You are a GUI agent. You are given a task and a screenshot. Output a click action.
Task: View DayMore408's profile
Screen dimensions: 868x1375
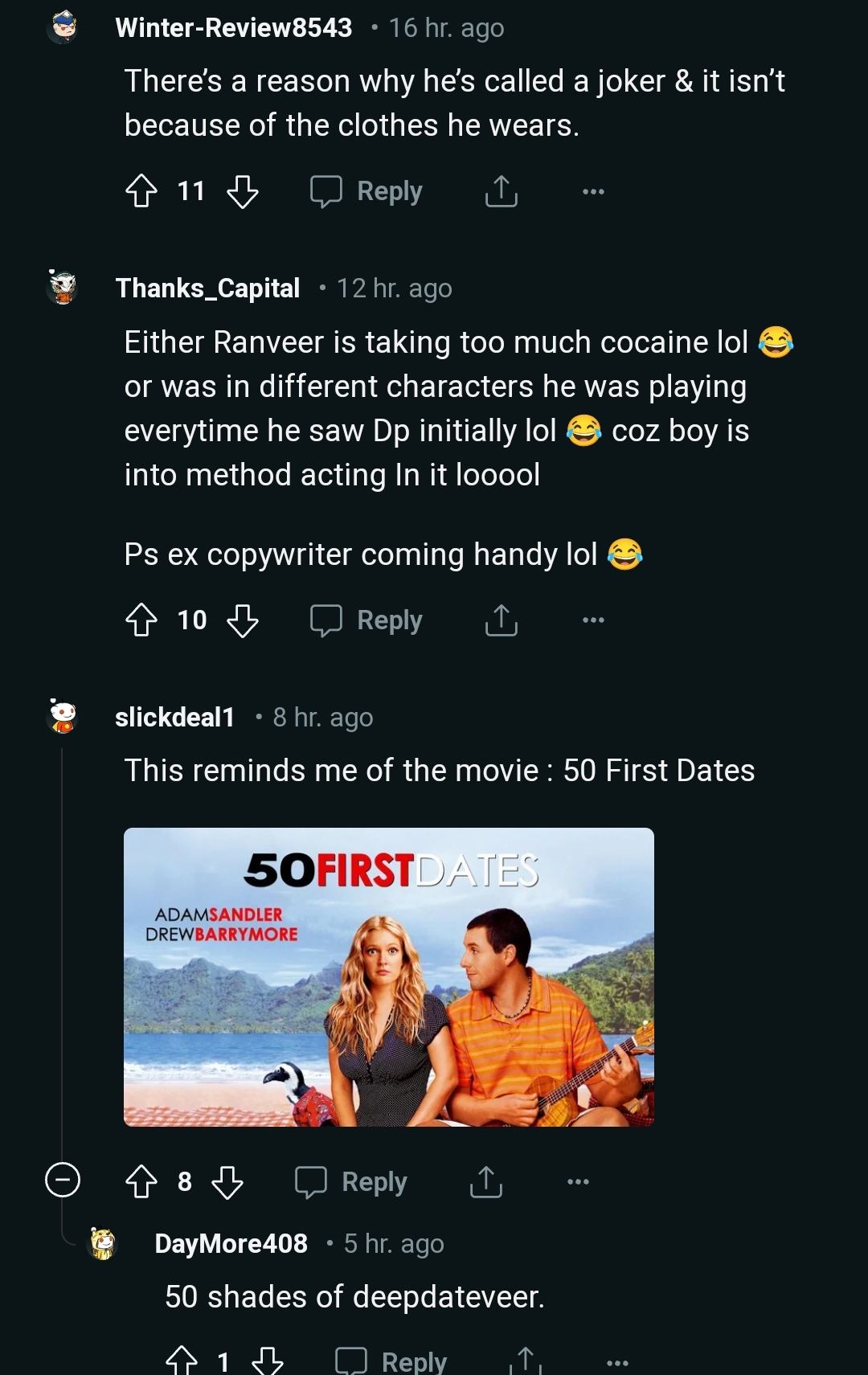231,1244
